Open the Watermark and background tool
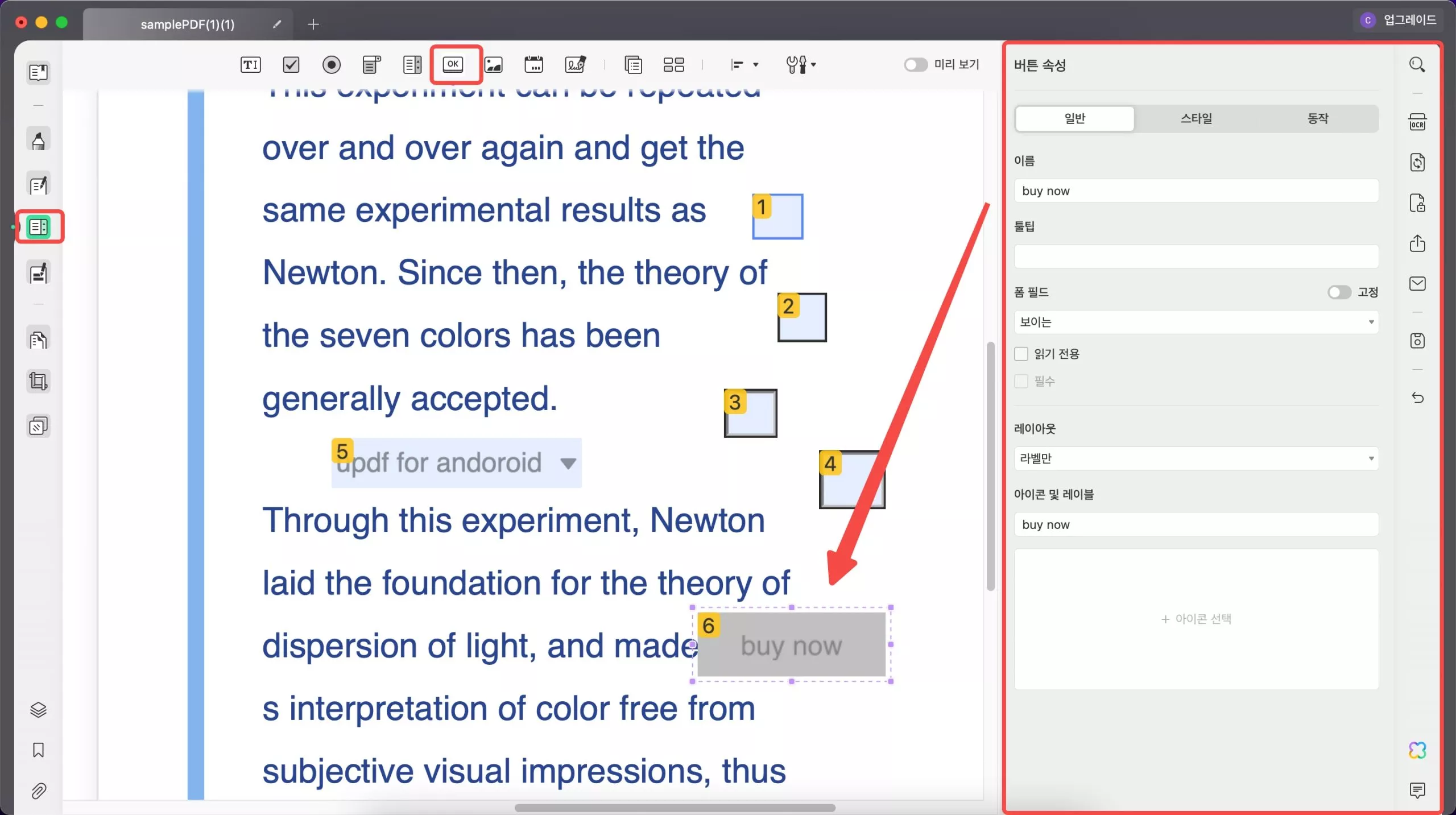 point(39,425)
